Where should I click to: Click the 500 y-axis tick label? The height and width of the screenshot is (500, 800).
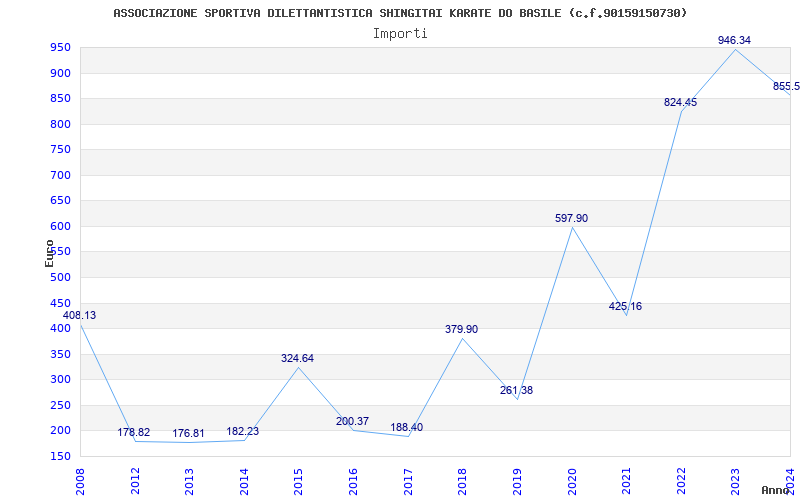coord(60,278)
